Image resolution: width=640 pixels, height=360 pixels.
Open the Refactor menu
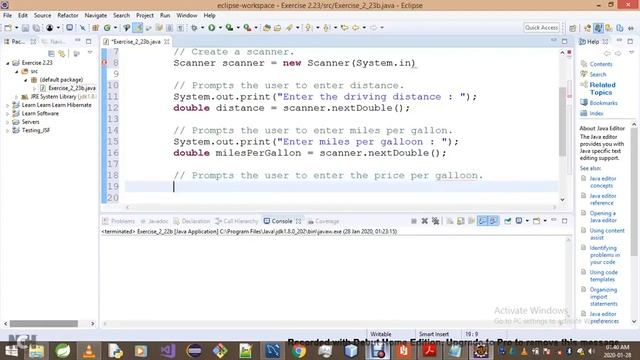tap(68, 16)
